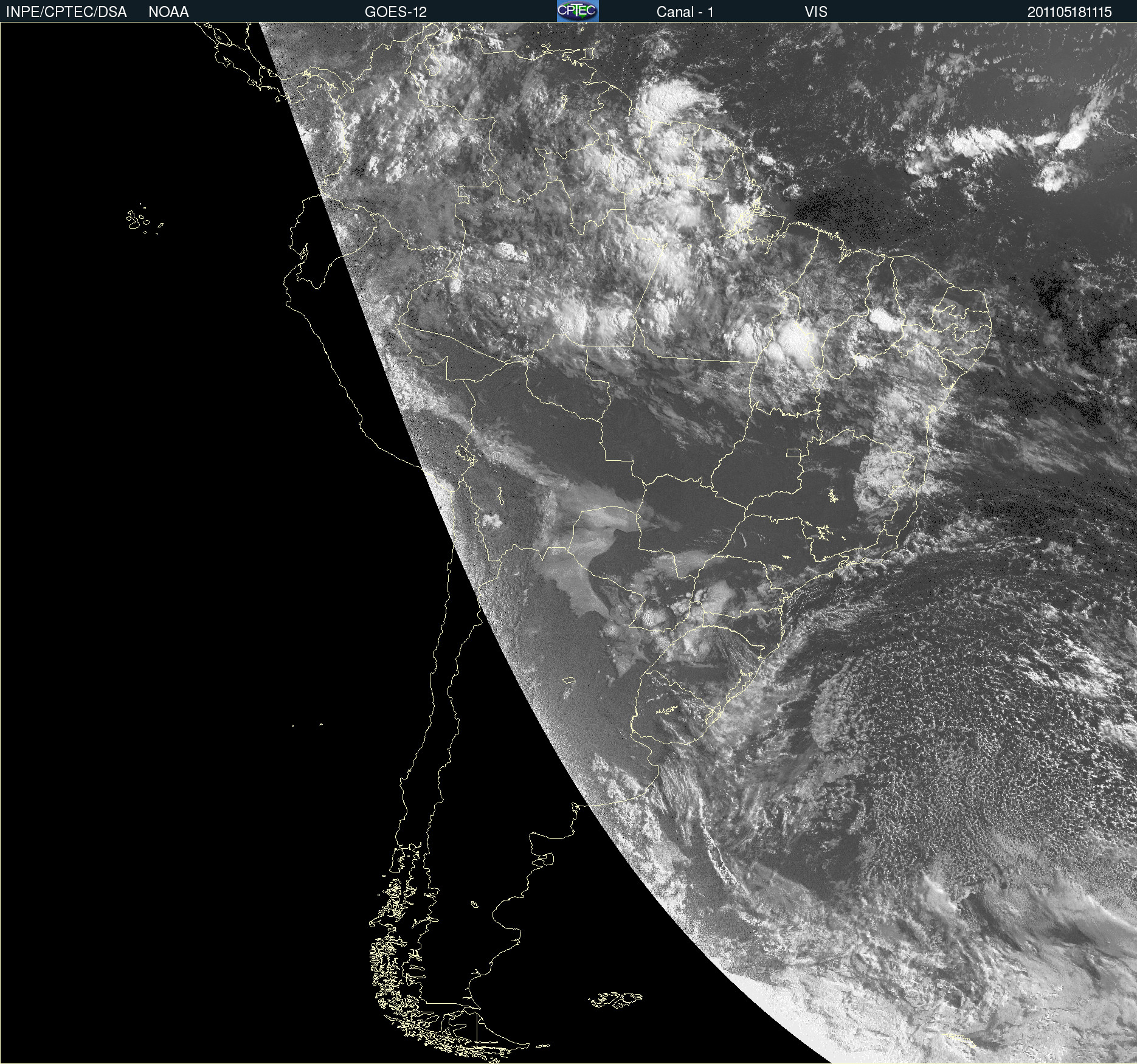The width and height of the screenshot is (1137, 1064).
Task: Select the 201105181115 timestamp
Action: [1070, 12]
